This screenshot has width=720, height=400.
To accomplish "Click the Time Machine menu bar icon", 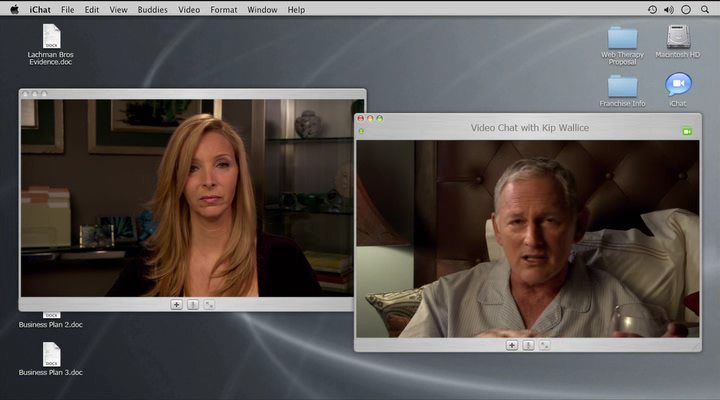I will (652, 10).
